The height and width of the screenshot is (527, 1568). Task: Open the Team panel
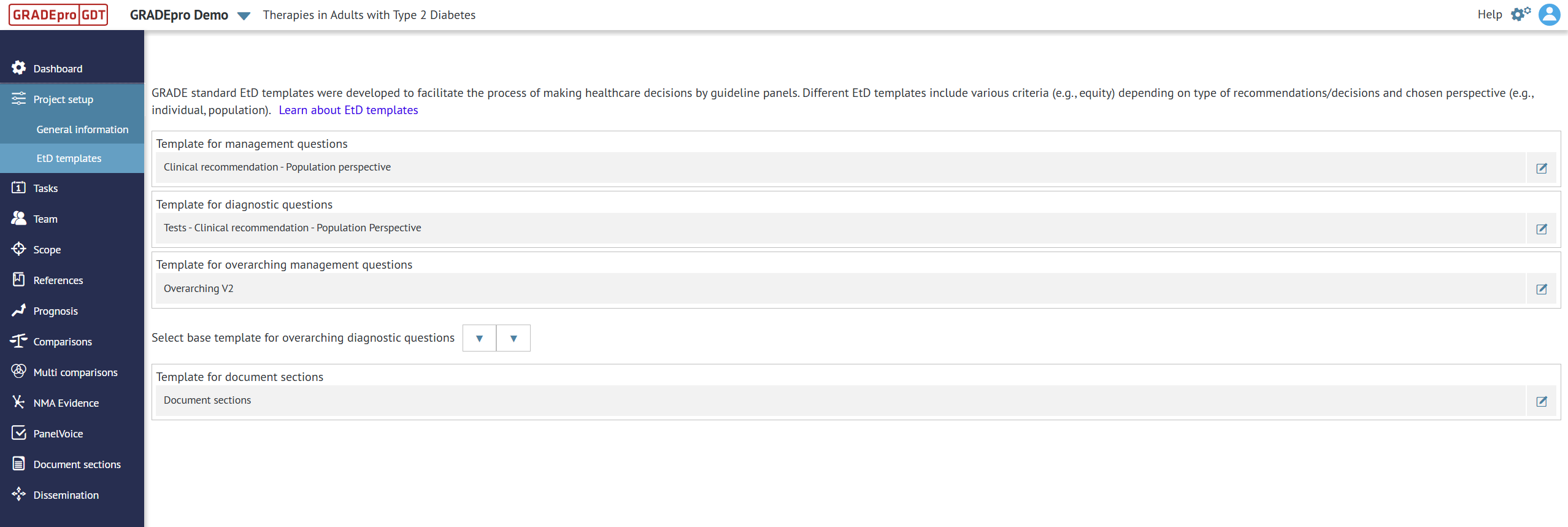click(x=45, y=218)
